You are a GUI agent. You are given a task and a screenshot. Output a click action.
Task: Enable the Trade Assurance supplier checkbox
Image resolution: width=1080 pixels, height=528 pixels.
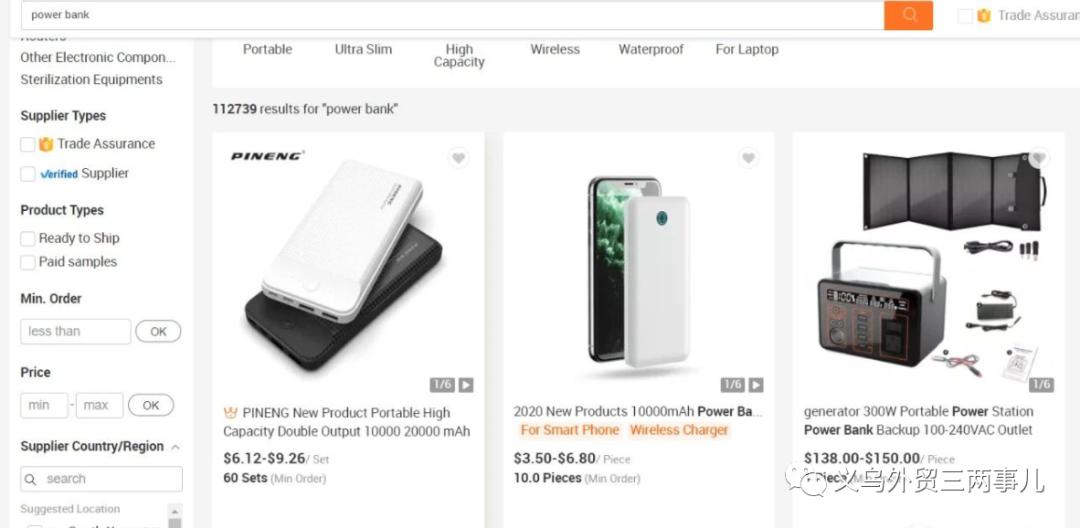click(x=28, y=144)
